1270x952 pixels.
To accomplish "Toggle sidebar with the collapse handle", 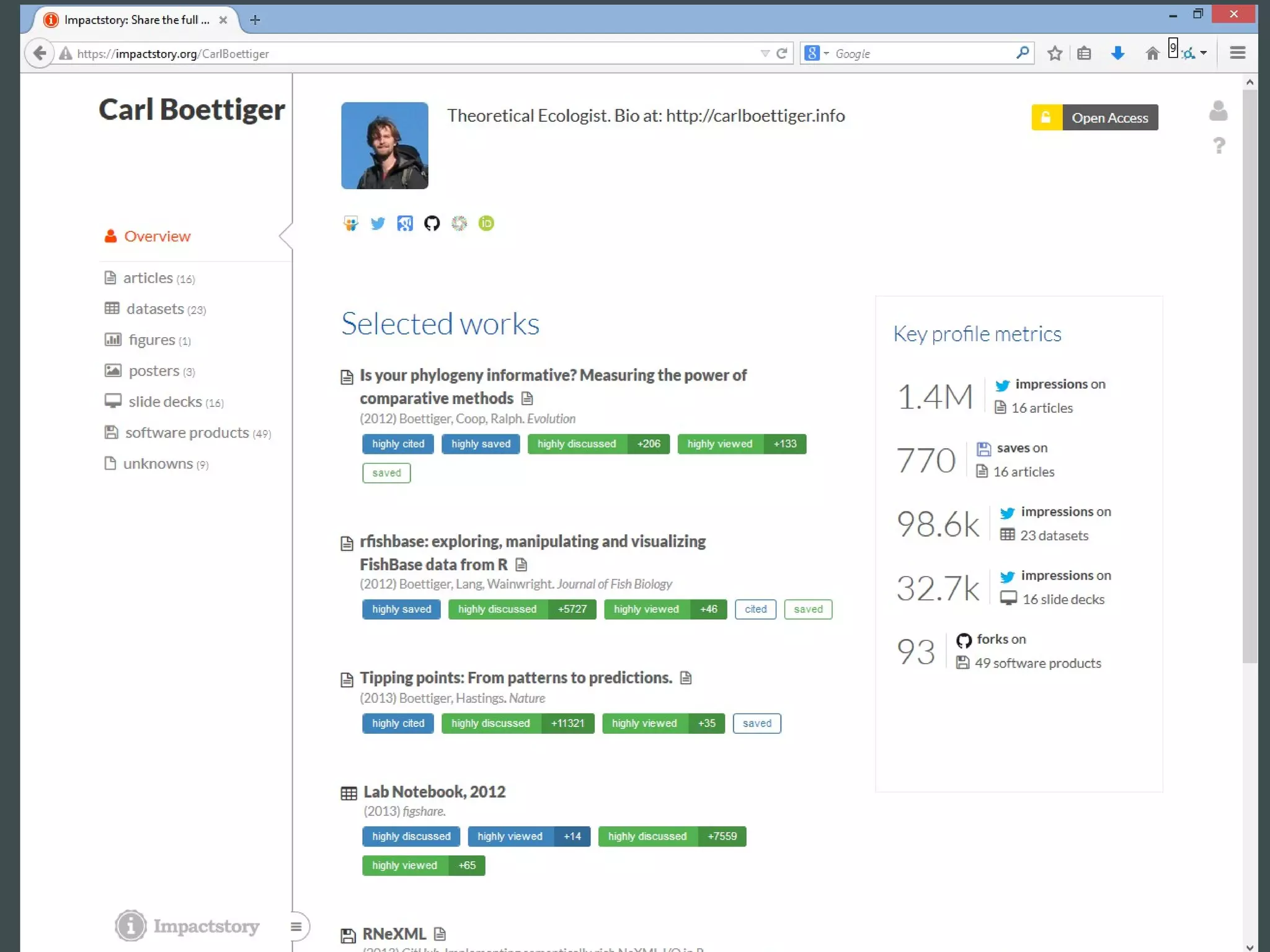I will point(296,927).
